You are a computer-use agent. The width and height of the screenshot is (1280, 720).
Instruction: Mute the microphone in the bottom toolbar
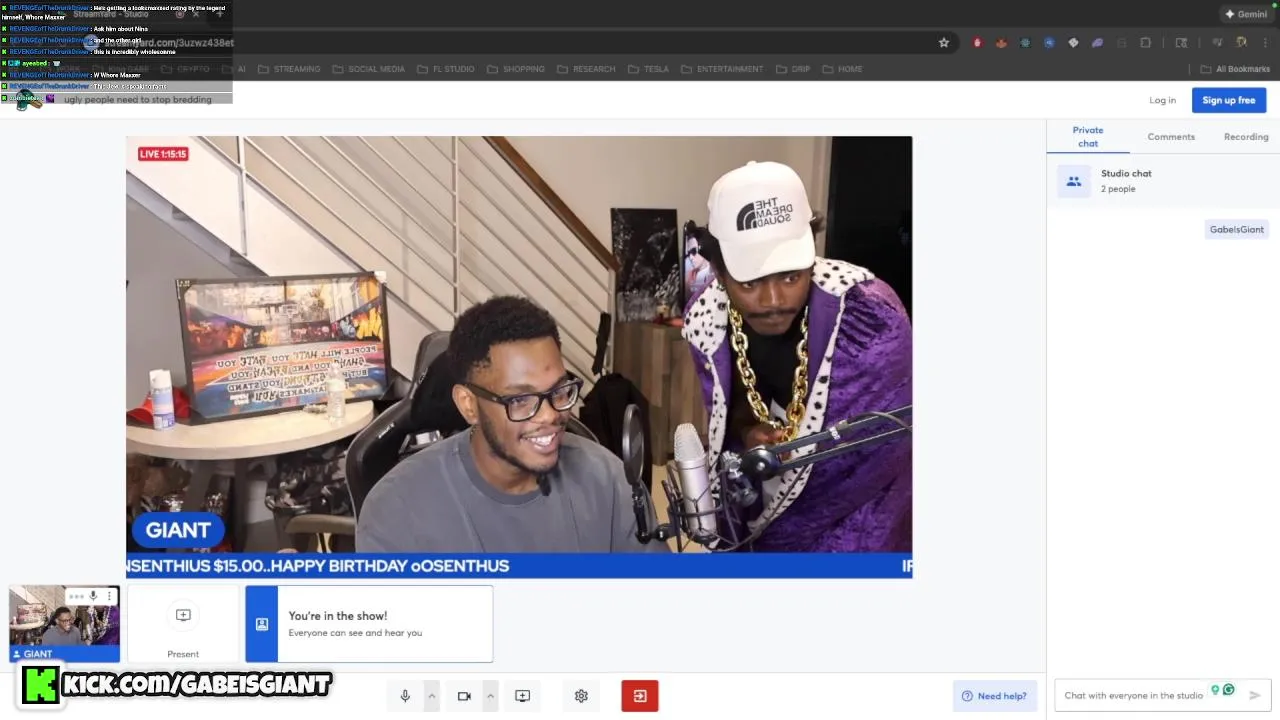point(405,696)
